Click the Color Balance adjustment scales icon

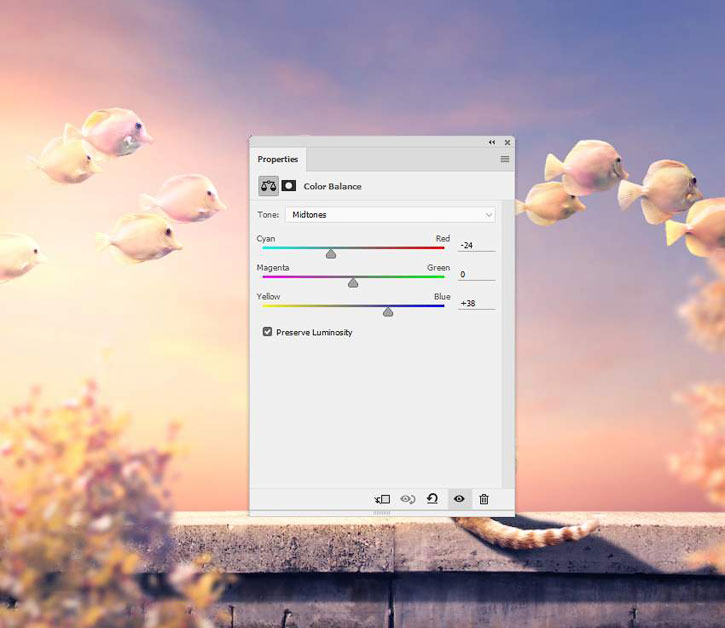pyautogui.click(x=268, y=186)
